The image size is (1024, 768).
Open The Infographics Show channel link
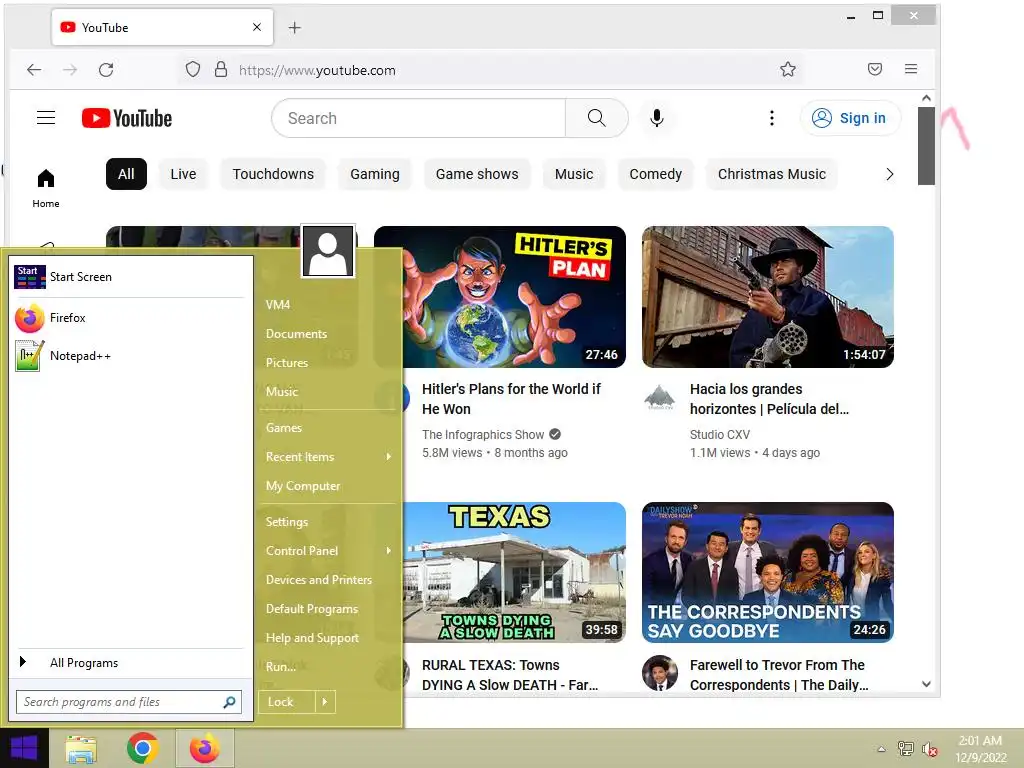[483, 434]
